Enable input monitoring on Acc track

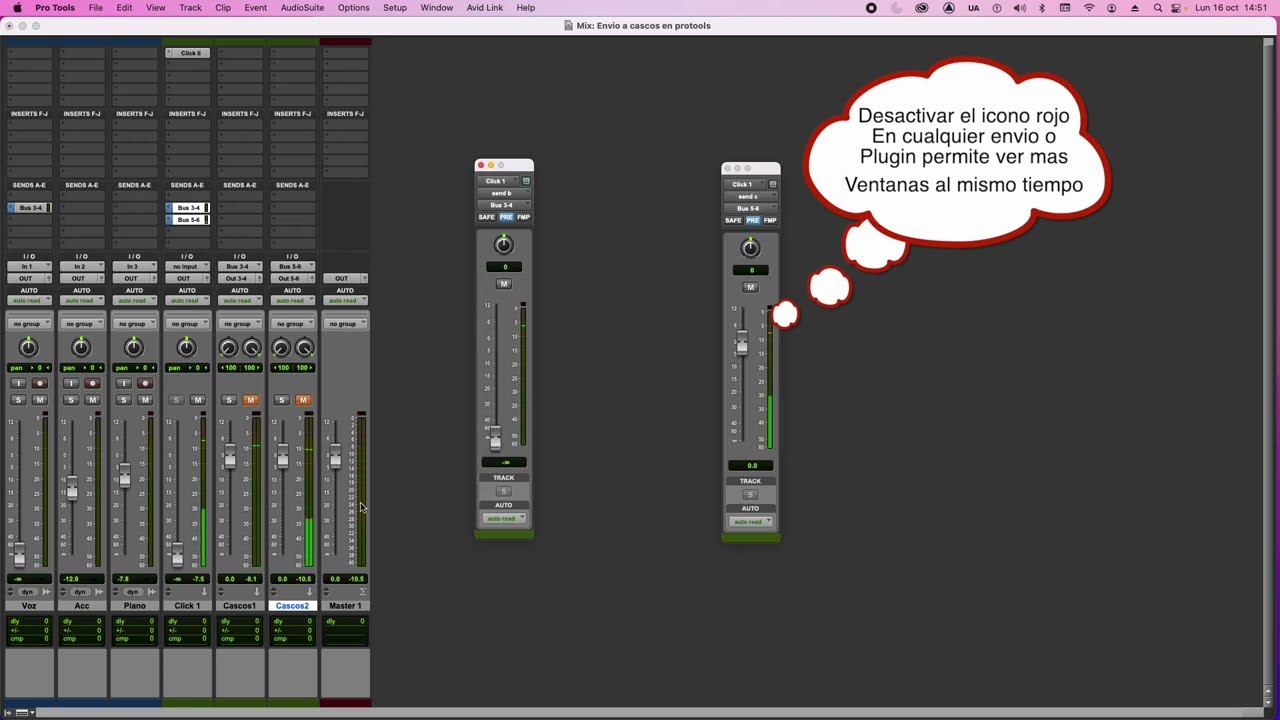pos(70,383)
